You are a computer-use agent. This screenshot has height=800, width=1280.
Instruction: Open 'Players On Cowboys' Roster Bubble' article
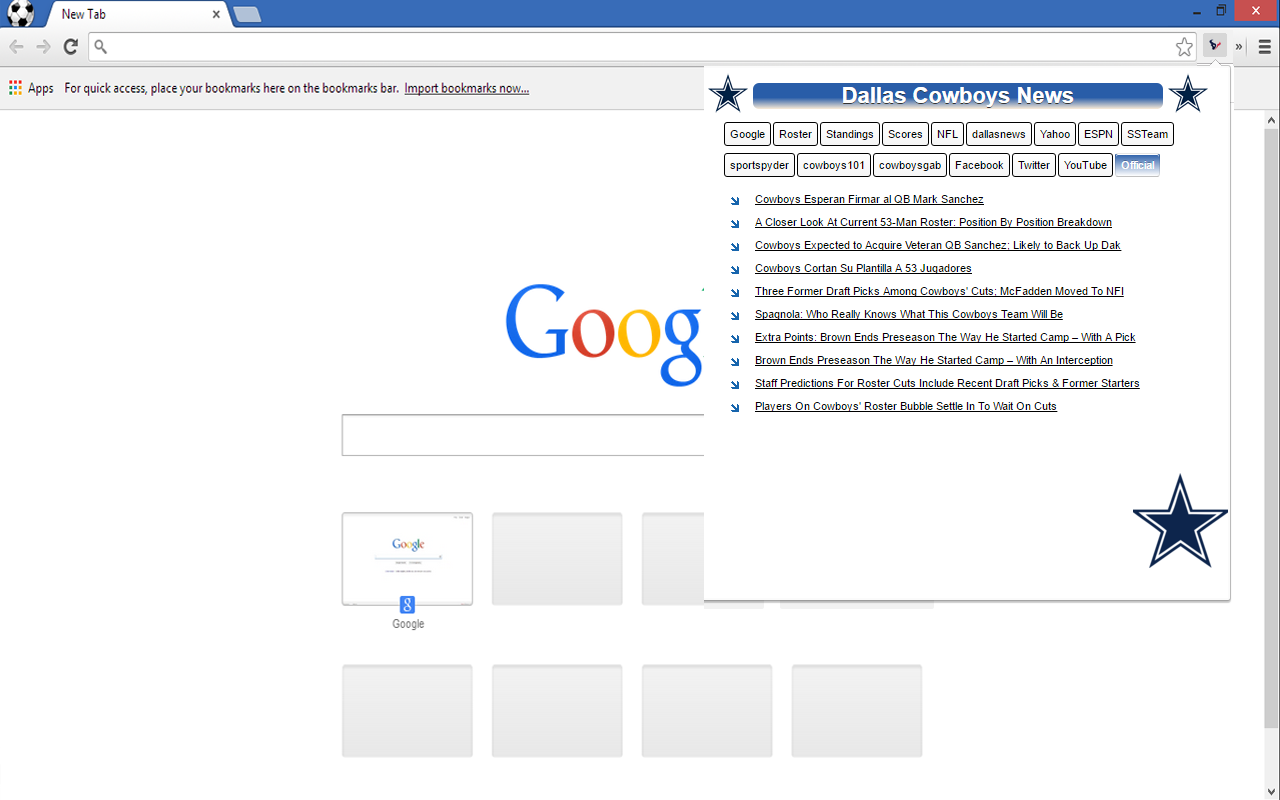[x=906, y=406]
